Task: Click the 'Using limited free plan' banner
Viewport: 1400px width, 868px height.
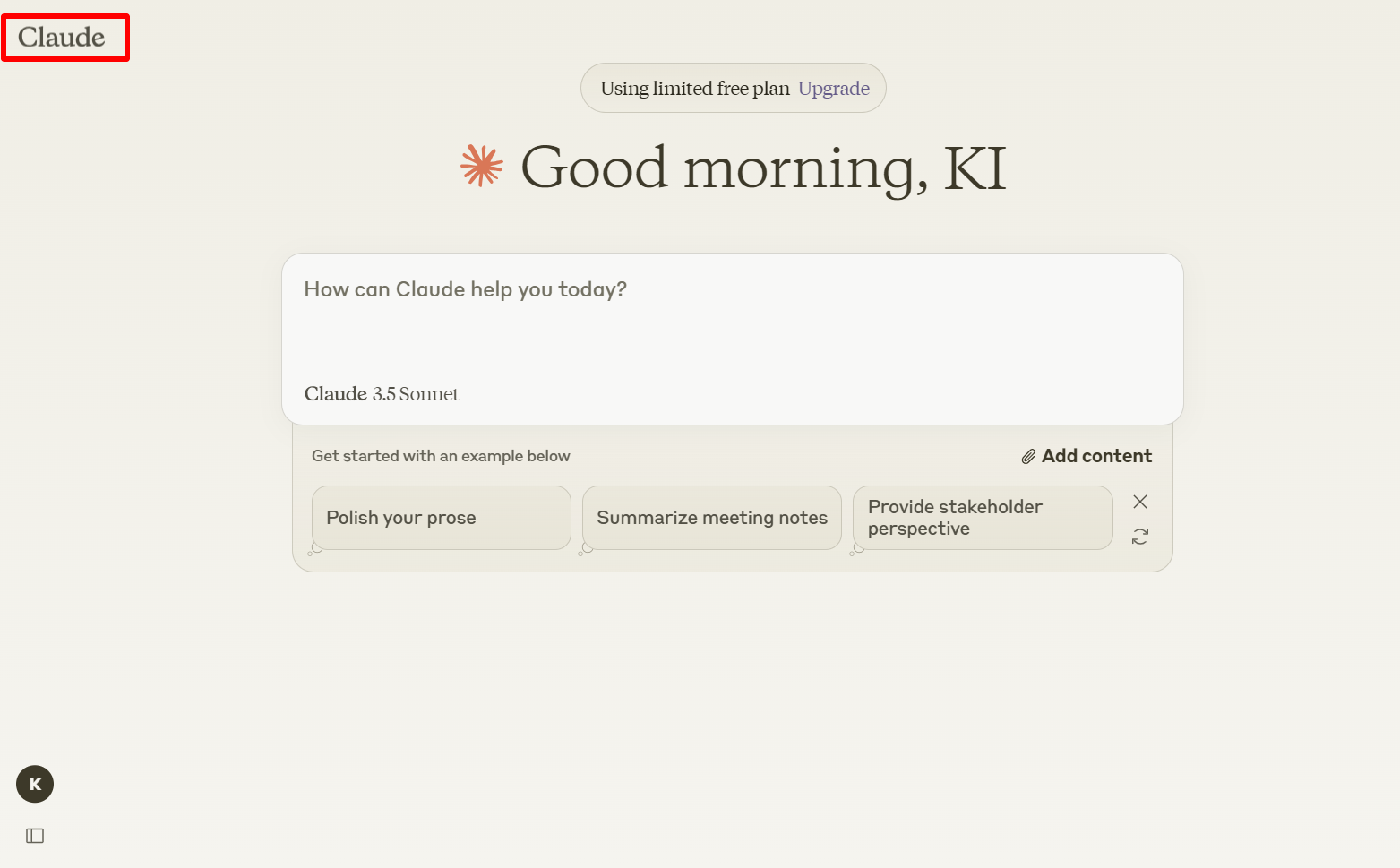Action: [x=694, y=89]
